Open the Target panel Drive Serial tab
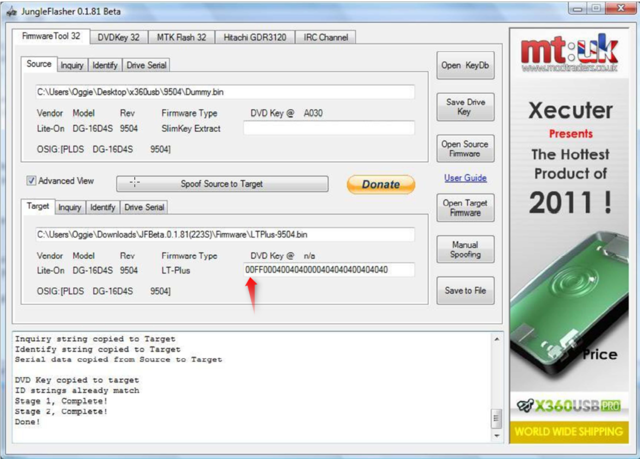 tap(144, 208)
